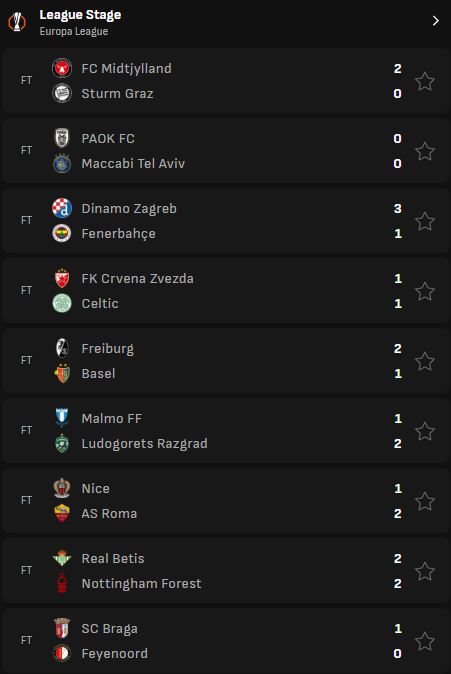Image resolution: width=451 pixels, height=674 pixels.
Task: Favorite the Nice vs AS Roma match
Action: click(425, 501)
